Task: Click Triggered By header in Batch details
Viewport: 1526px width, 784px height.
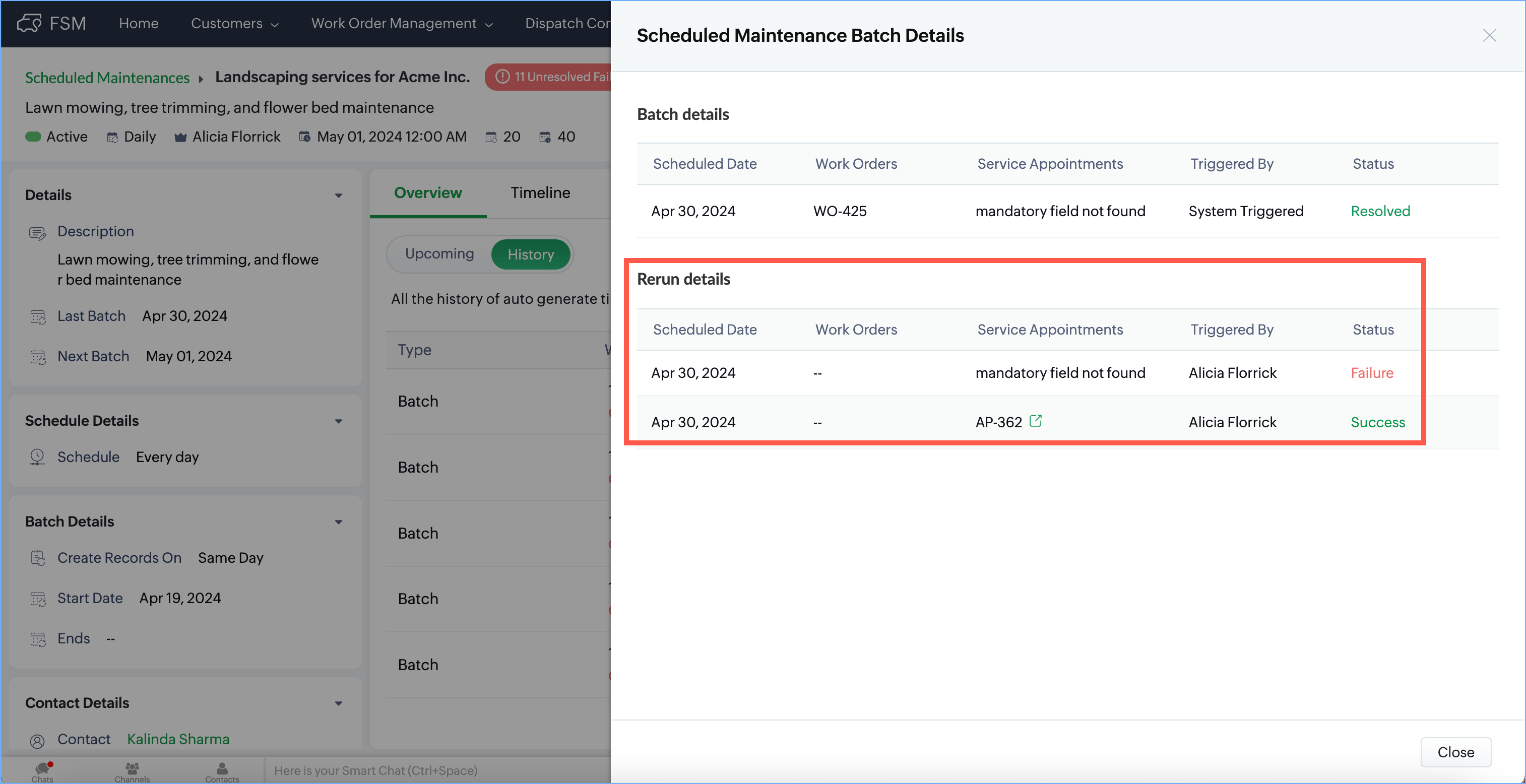Action: 1232,164
